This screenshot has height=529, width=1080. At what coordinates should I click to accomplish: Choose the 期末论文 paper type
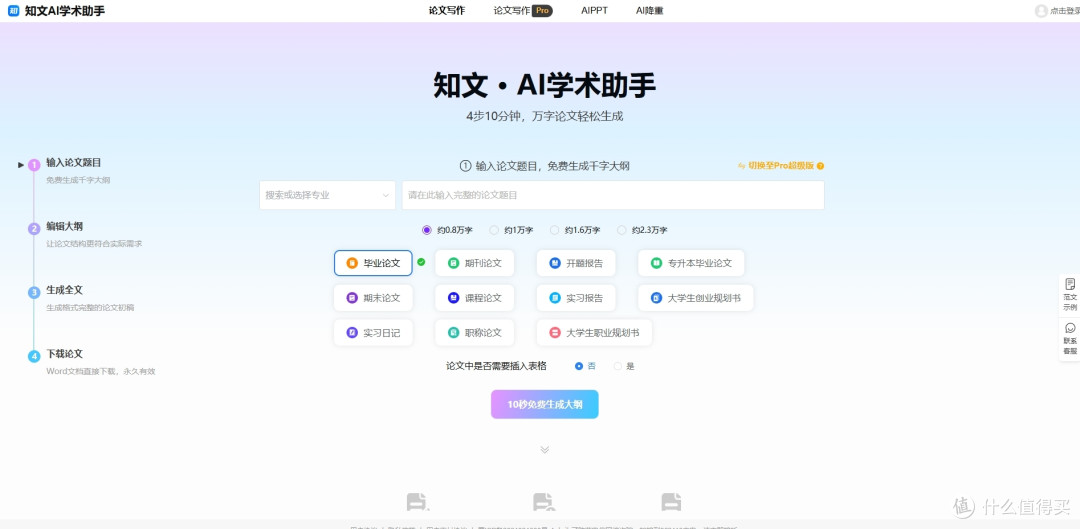point(373,298)
